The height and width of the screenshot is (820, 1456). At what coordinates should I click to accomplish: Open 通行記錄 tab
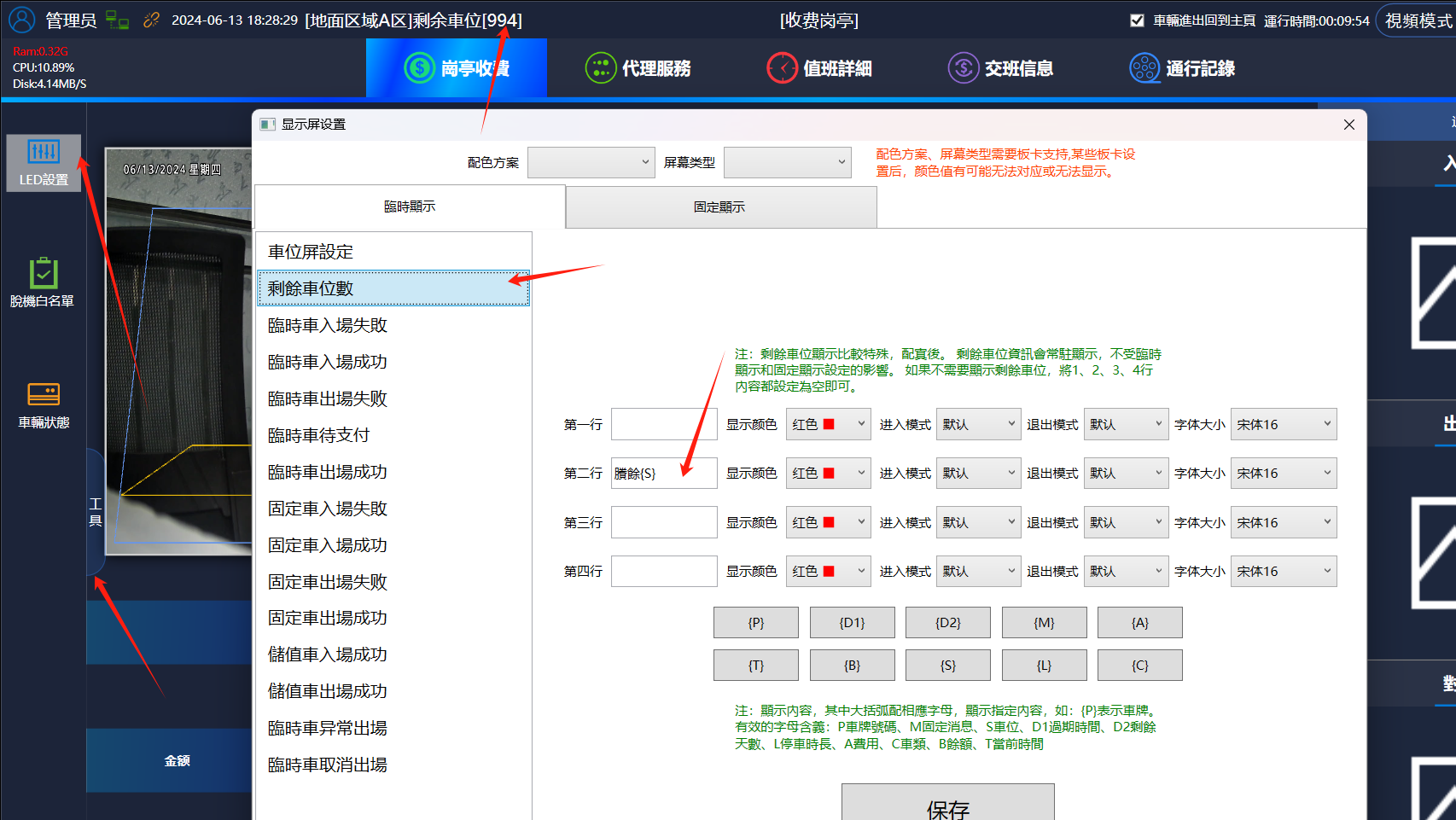click(x=1183, y=68)
